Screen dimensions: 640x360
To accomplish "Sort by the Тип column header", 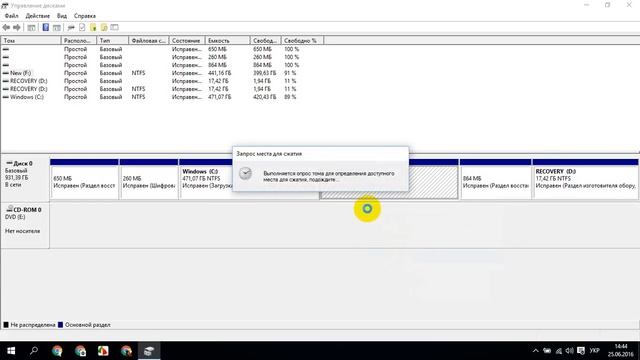I will pos(113,40).
